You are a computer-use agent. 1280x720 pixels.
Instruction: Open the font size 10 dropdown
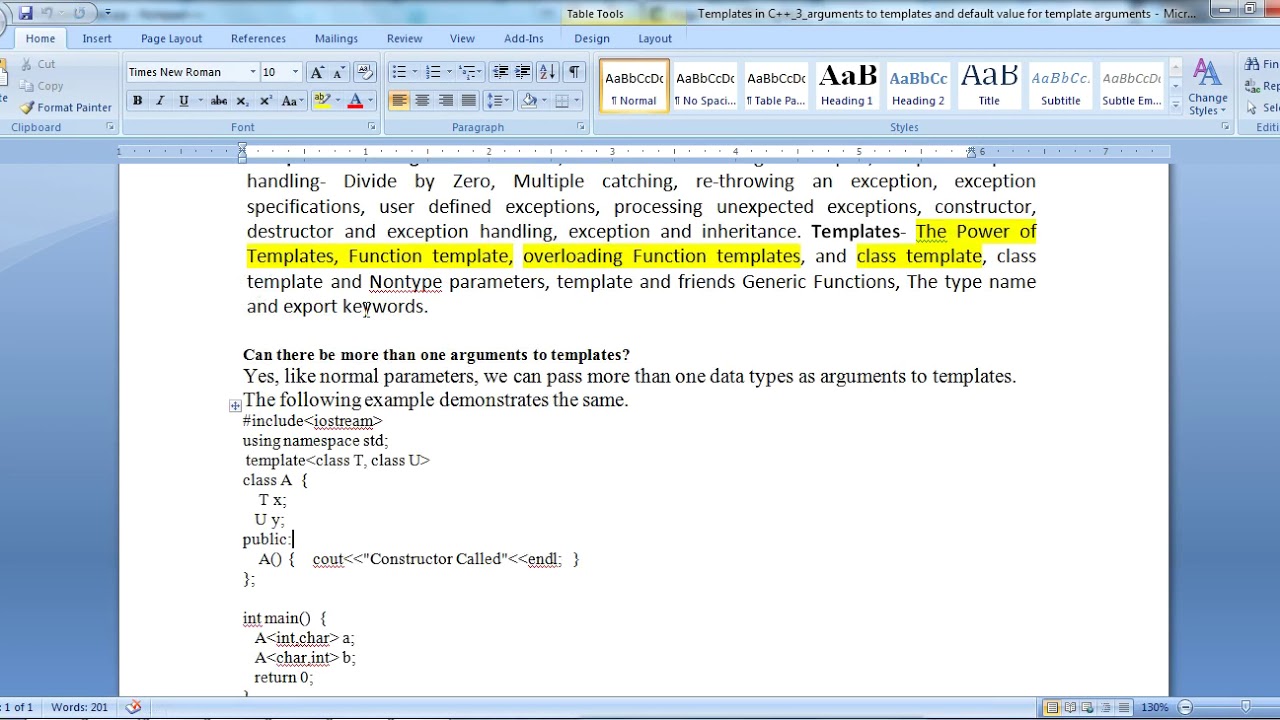tap(294, 72)
